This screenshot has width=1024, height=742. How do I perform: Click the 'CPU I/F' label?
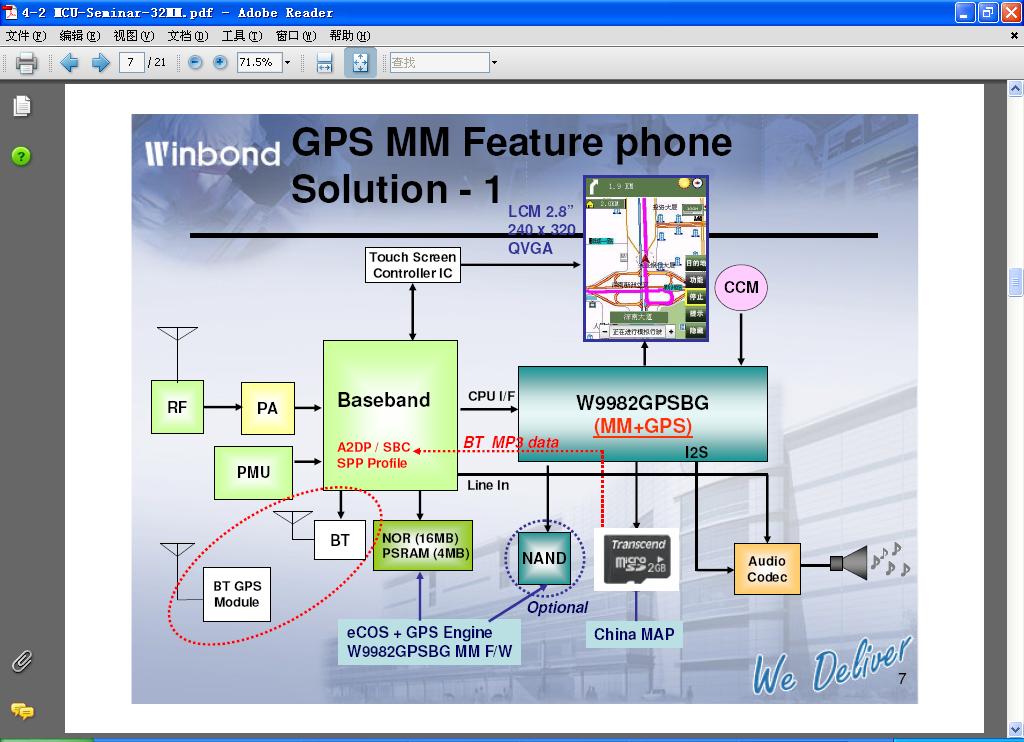pos(491,396)
